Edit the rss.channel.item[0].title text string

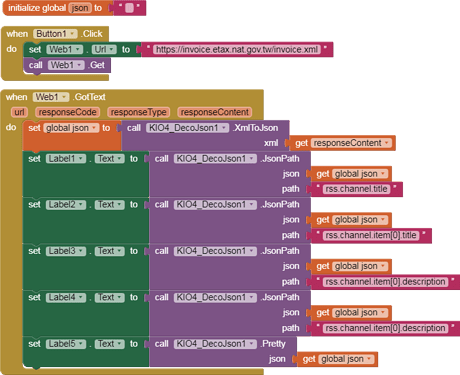(x=371, y=235)
